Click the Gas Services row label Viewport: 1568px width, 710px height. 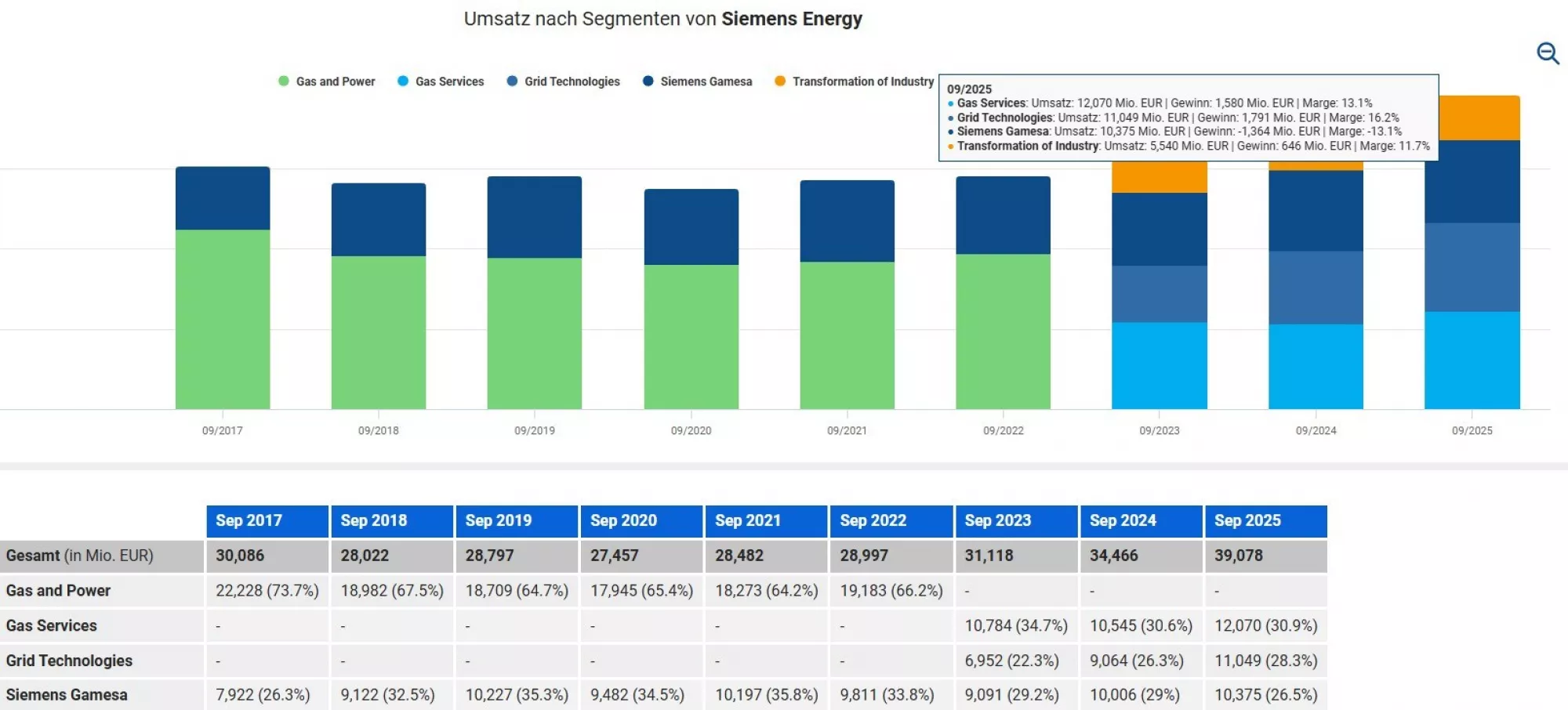tap(52, 626)
